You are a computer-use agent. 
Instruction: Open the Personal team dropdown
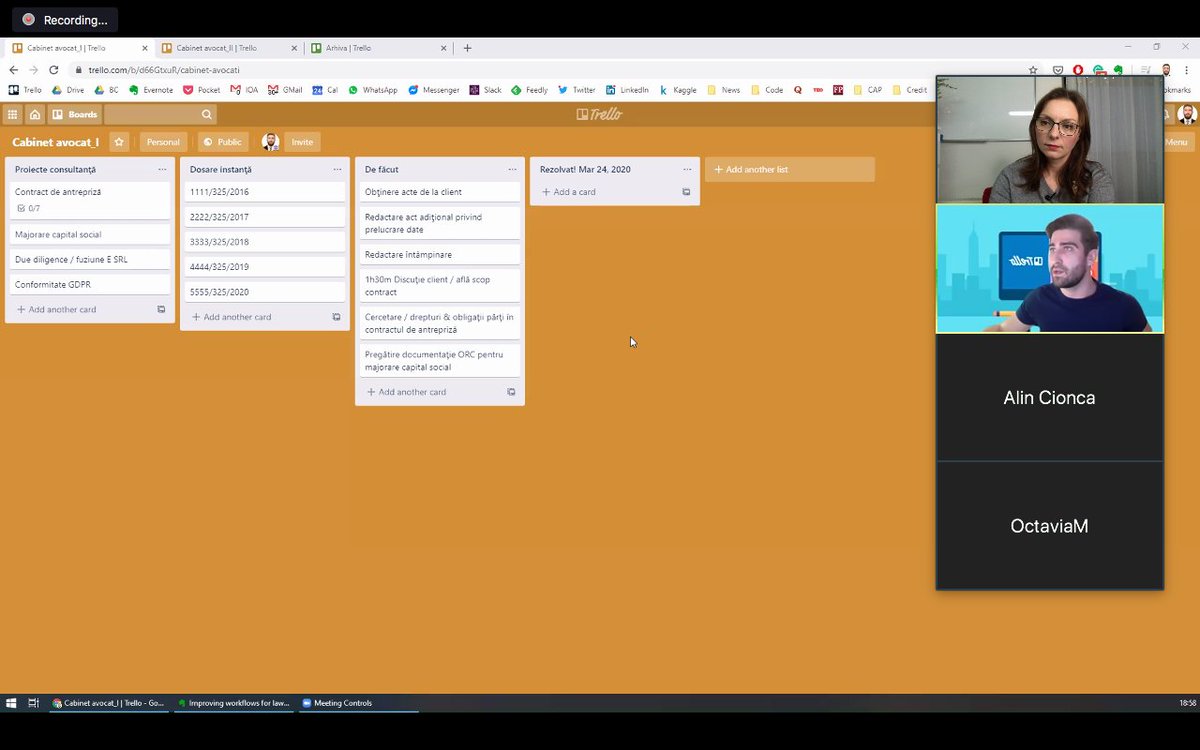click(163, 142)
